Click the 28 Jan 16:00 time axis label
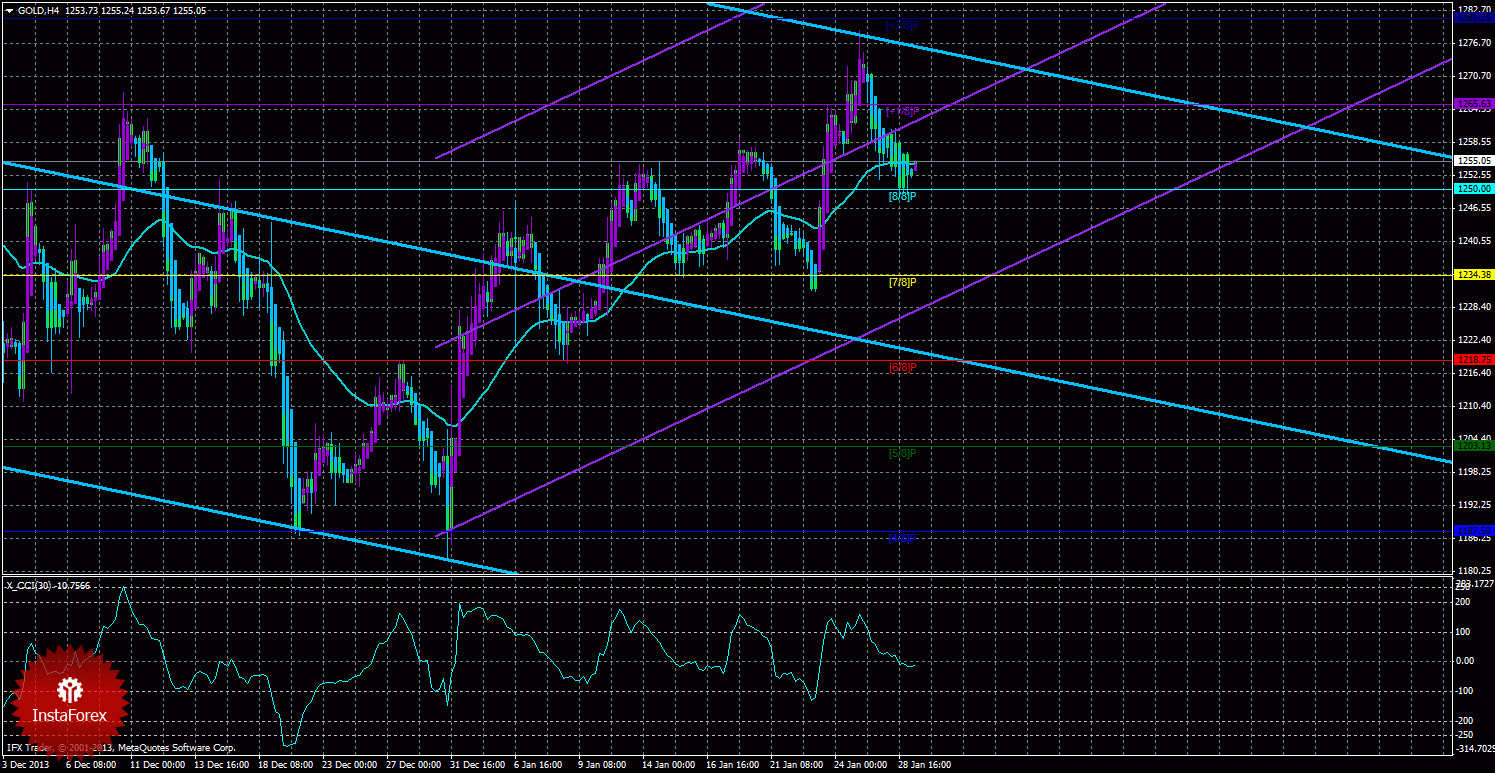Image resolution: width=1495 pixels, height=773 pixels. (923, 765)
